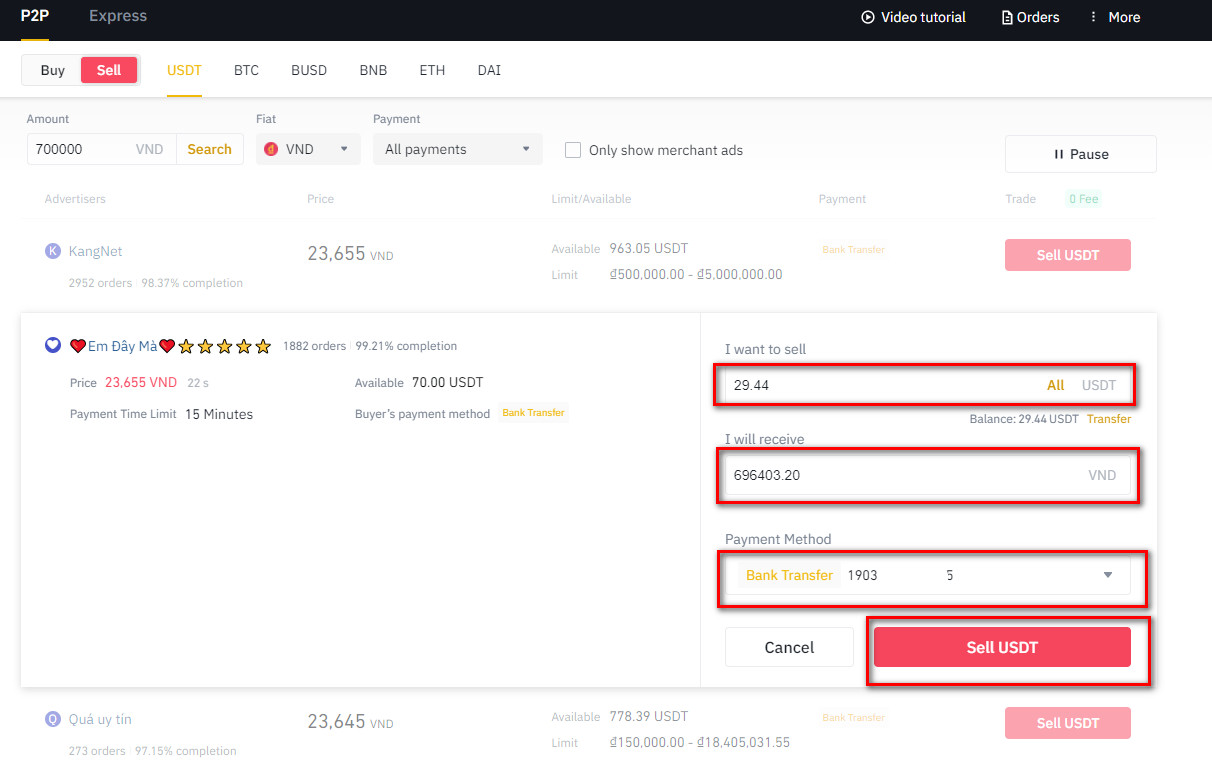This screenshot has width=1212, height=760.
Task: Expand the Fiat VND dropdown
Action: click(308, 149)
